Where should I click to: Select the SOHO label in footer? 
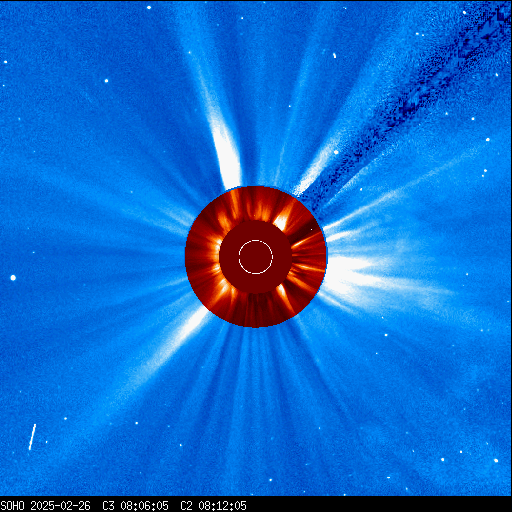12,506
